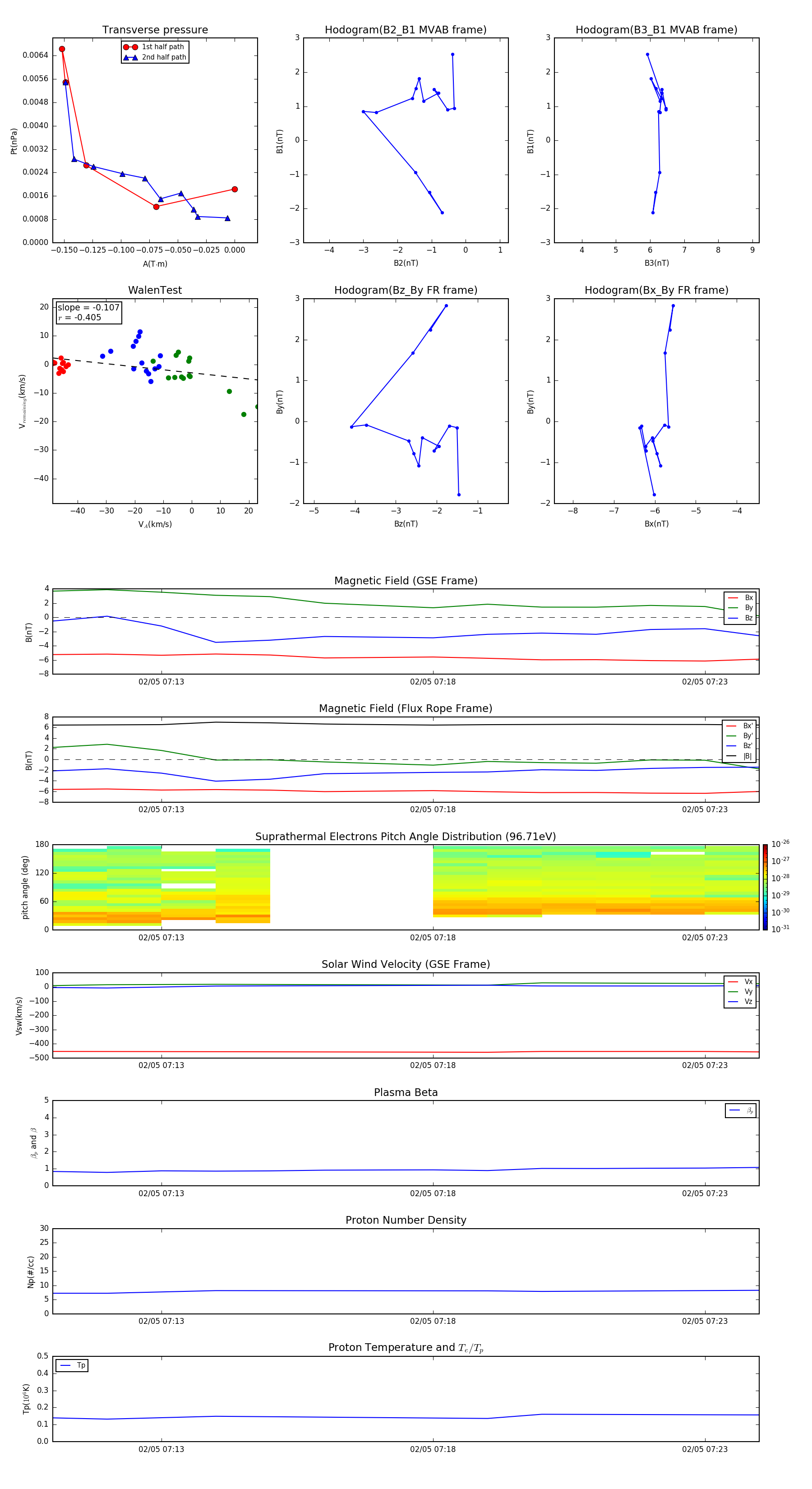Click 'Proton Number Density' plot title
The height and width of the screenshot is (1489, 812).
coord(406,1220)
